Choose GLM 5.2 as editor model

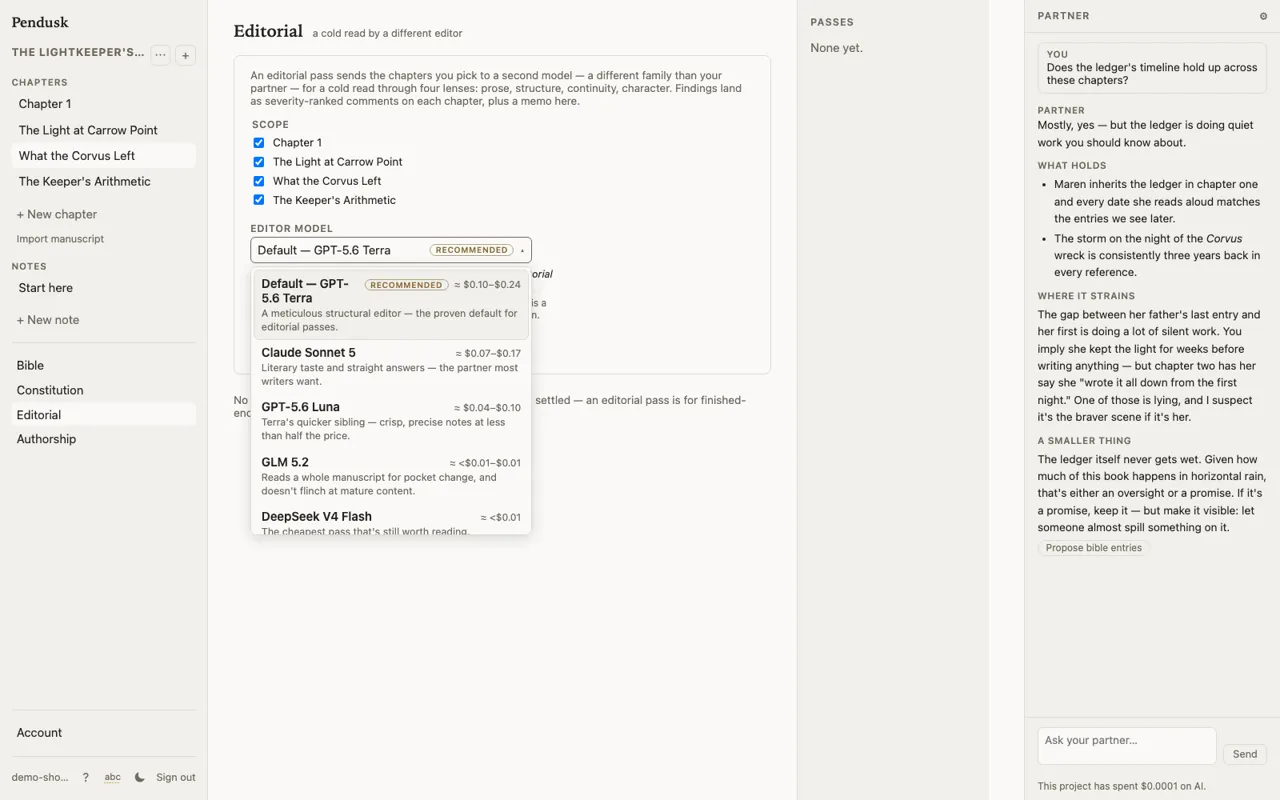[391, 476]
